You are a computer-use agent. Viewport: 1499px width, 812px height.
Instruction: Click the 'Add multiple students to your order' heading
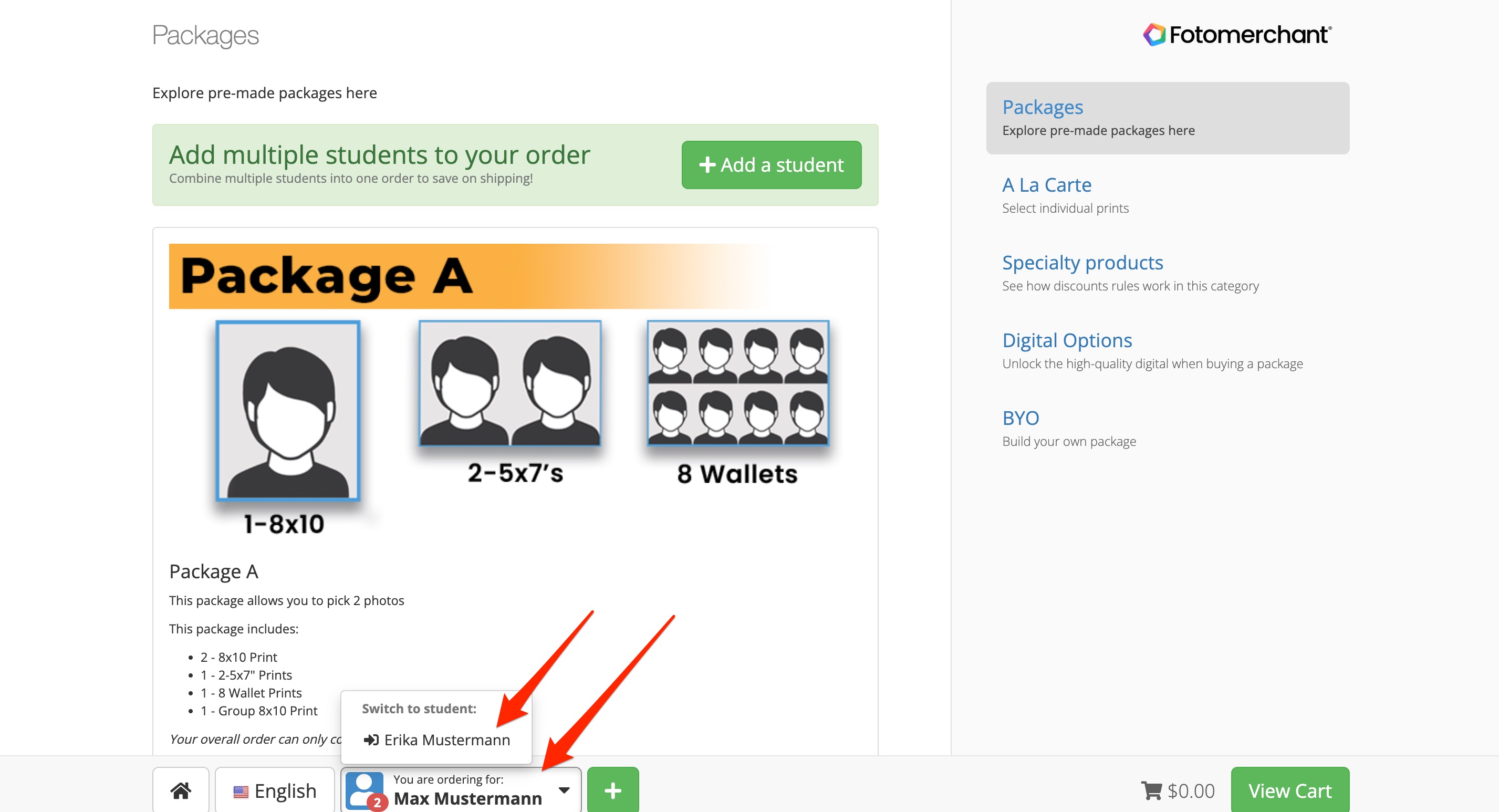[x=379, y=155]
